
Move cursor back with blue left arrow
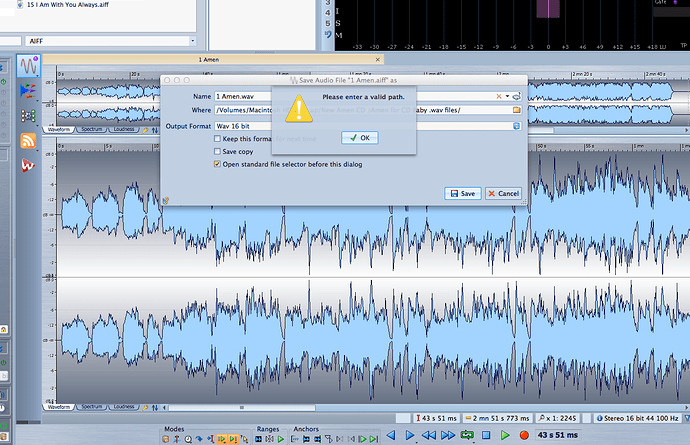(391, 435)
